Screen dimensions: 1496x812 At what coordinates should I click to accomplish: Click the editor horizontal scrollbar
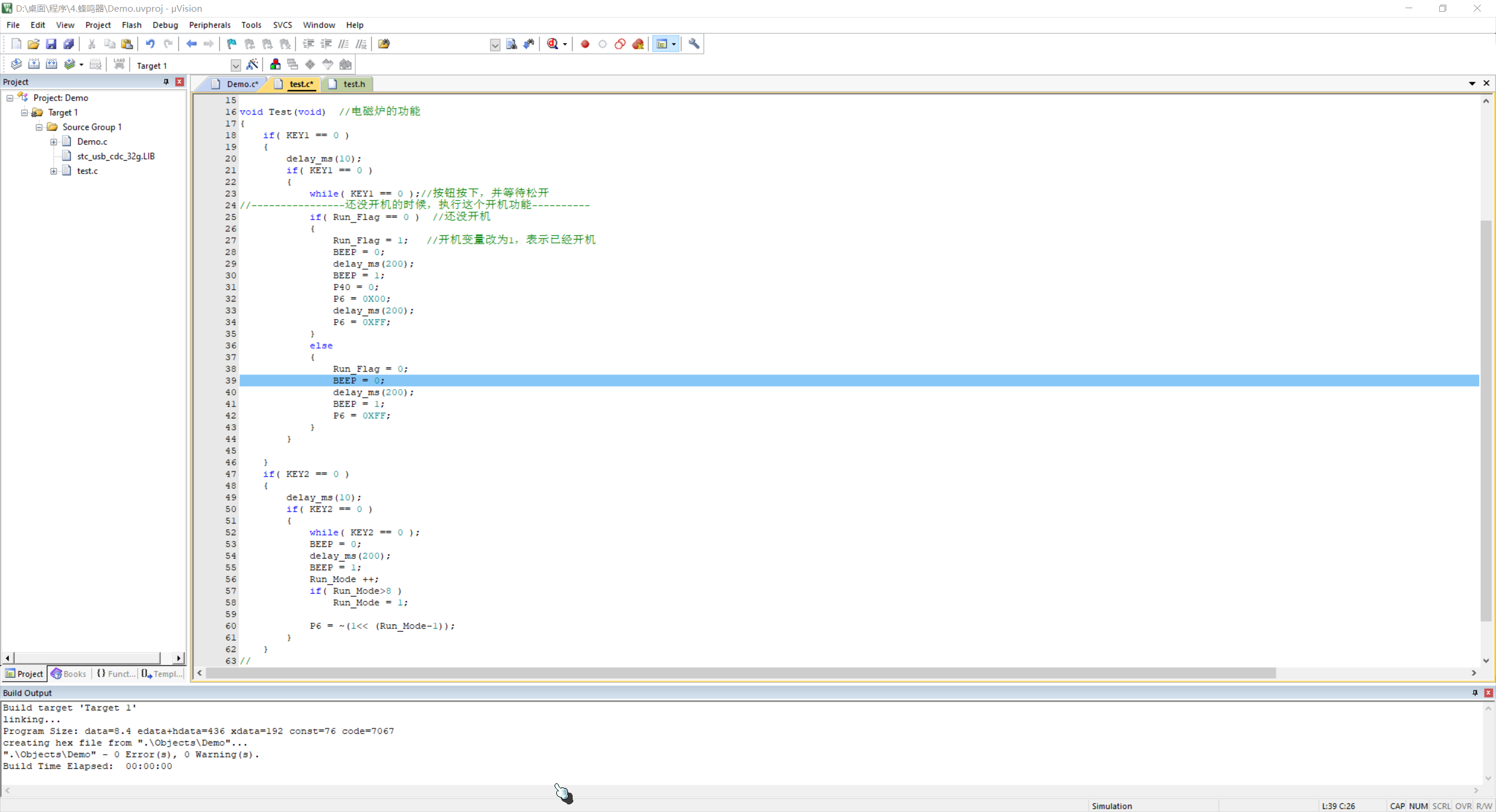[740, 673]
